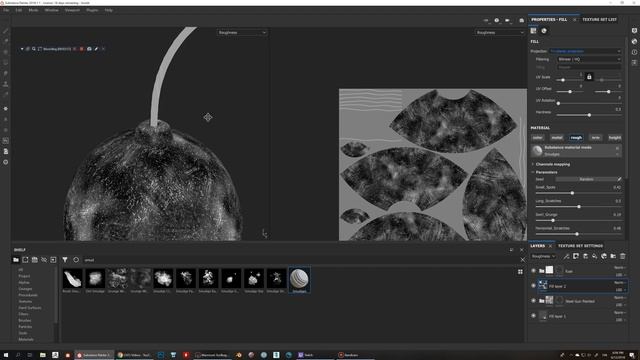Select the Grunges shelf category
Viewport: 640px width, 360px height.
coord(25,289)
